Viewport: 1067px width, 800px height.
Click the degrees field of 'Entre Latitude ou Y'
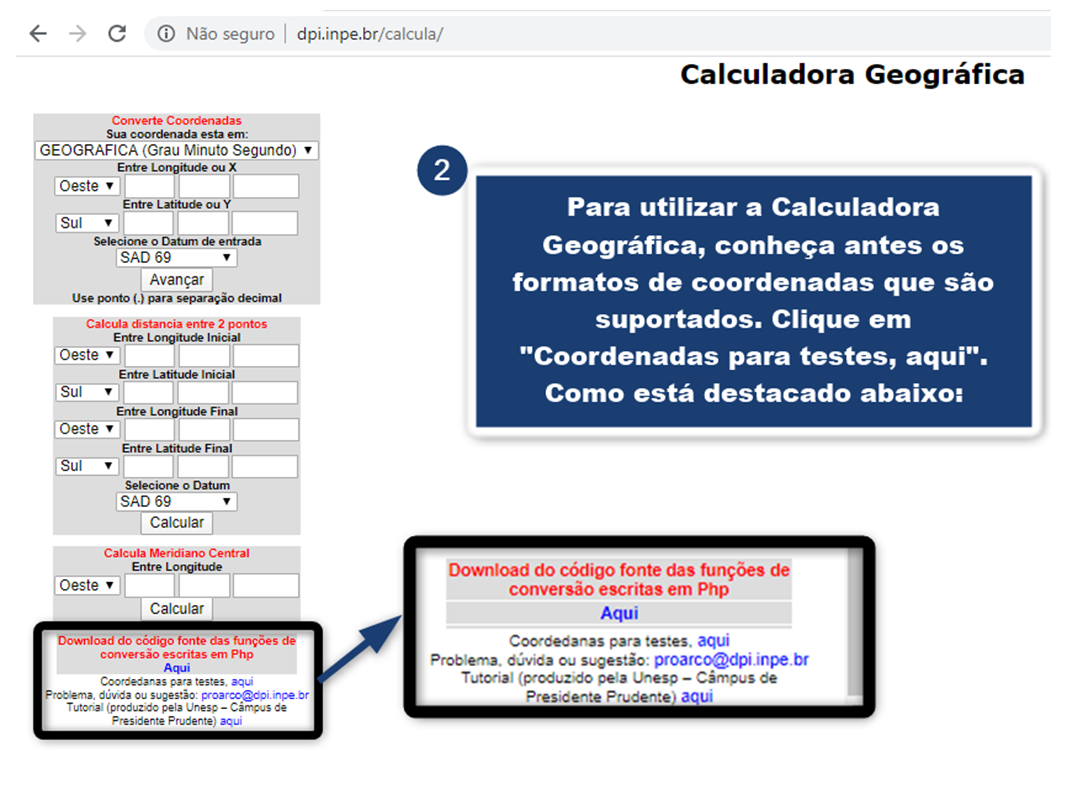coord(148,223)
